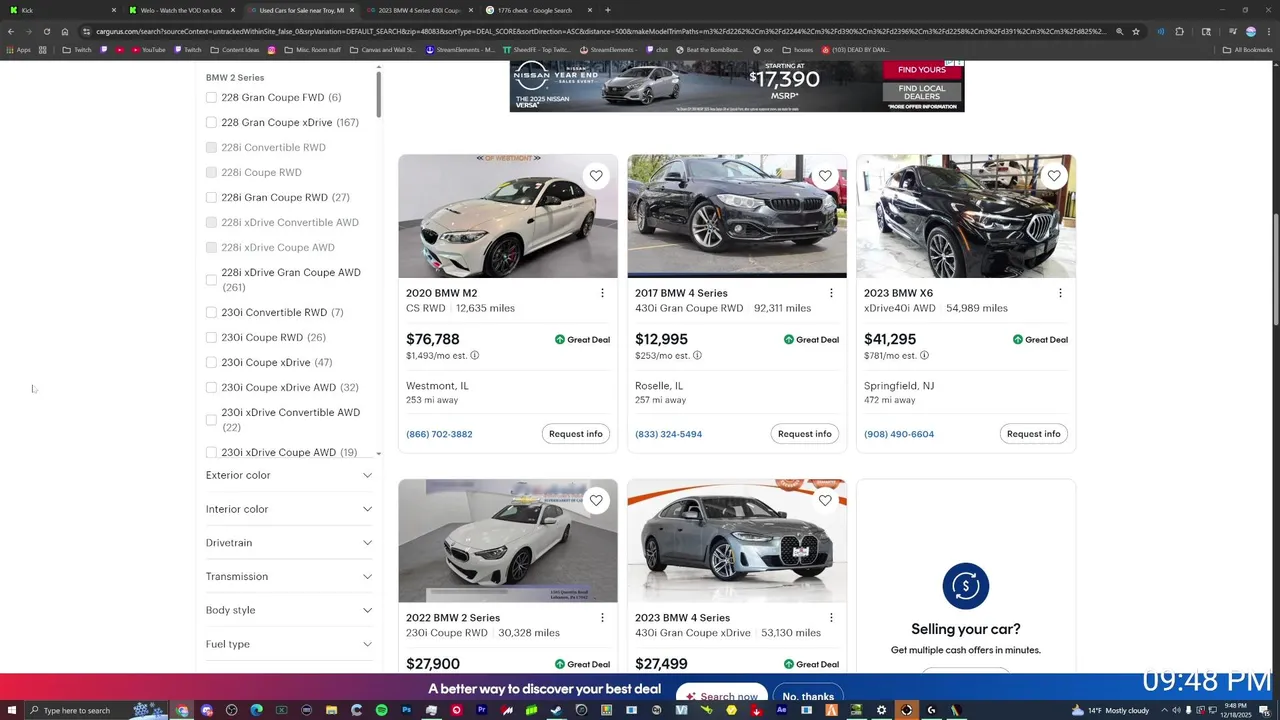This screenshot has height=720, width=1280.
Task: Switch to the Kick browser tab
Action: pyautogui.click(x=60, y=10)
